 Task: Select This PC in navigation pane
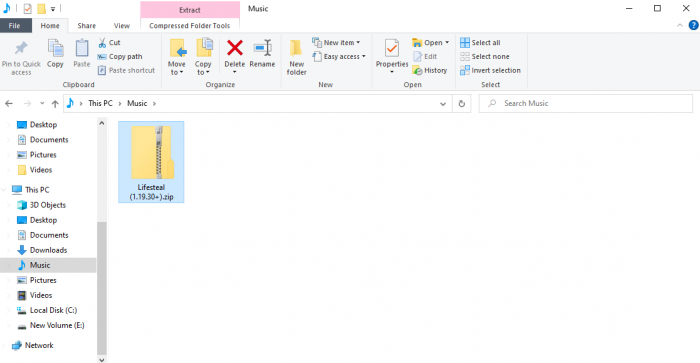tap(38, 190)
